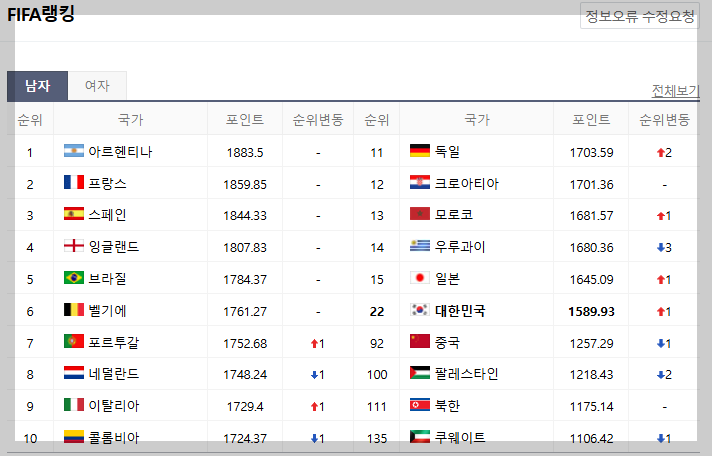Switch to the 여자 tab
Image resolution: width=712 pixels, height=456 pixels.
pos(97,86)
